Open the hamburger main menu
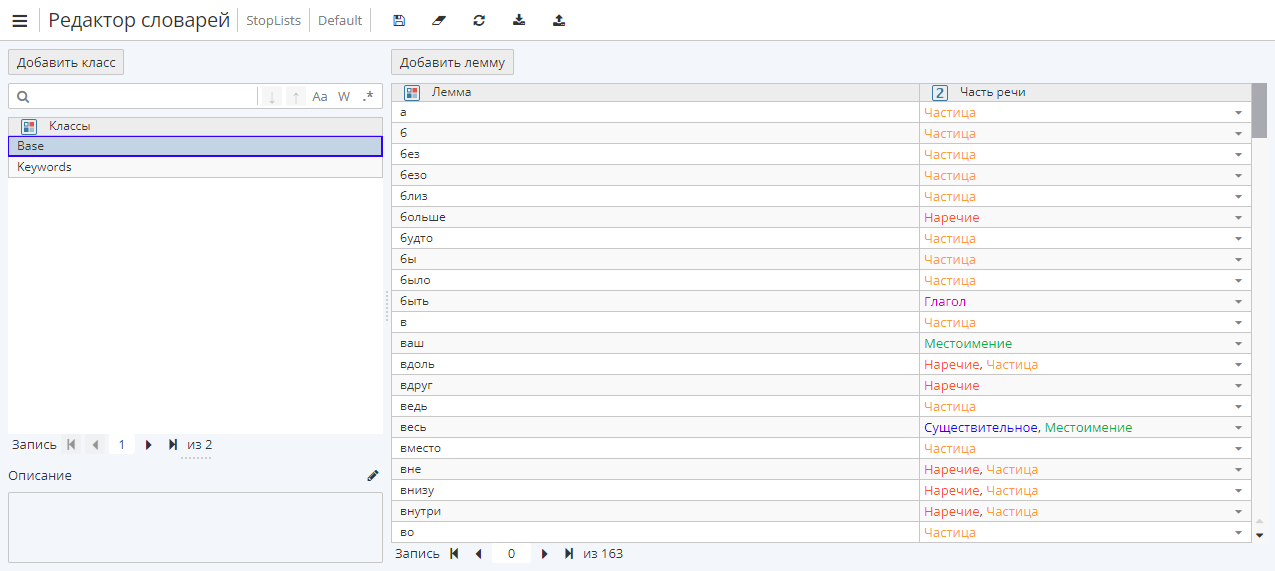Screen dimensions: 1275x571 tap(20, 20)
